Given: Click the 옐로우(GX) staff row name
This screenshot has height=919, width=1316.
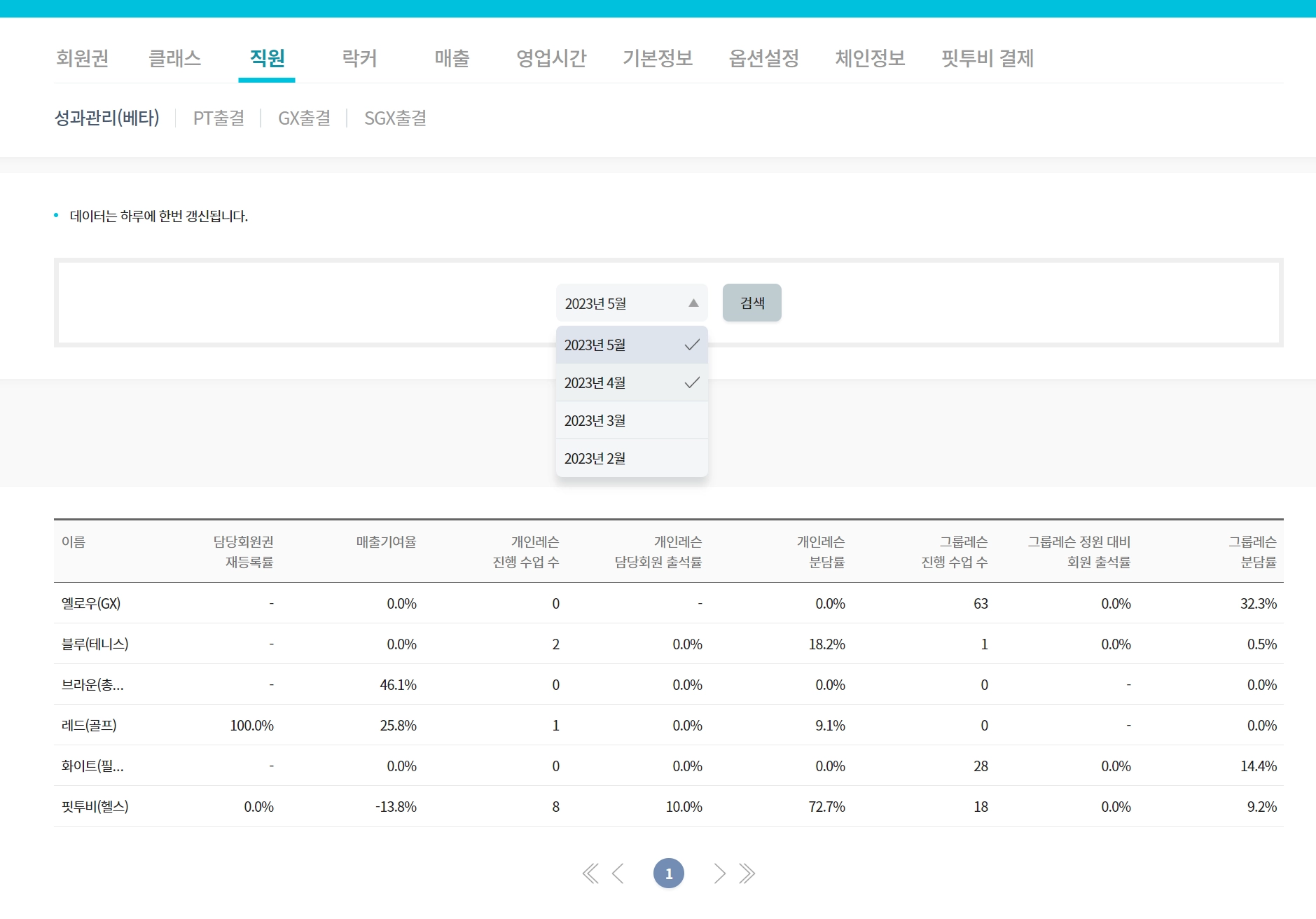Looking at the screenshot, I should tap(91, 604).
